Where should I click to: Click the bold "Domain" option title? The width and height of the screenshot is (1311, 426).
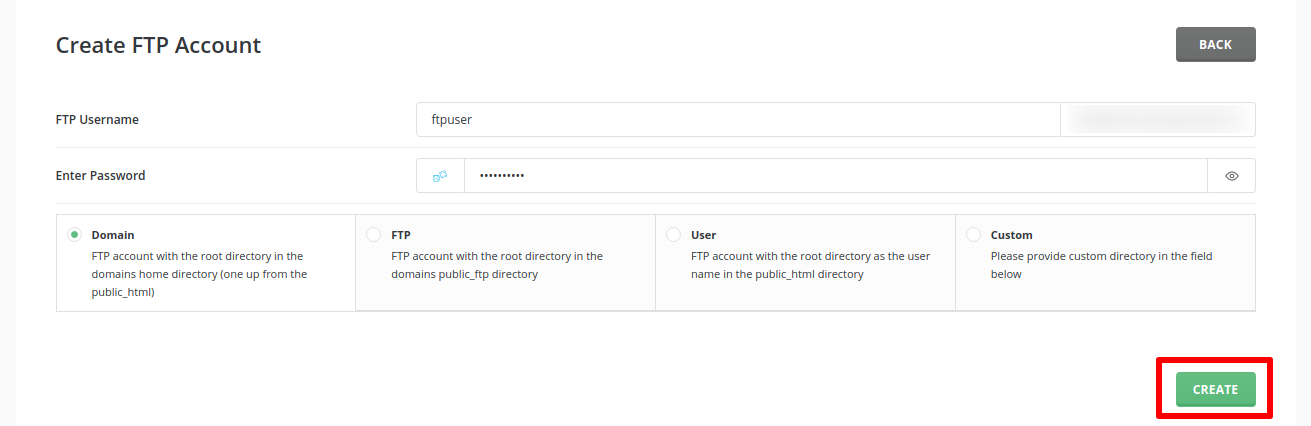pyautogui.click(x=113, y=235)
